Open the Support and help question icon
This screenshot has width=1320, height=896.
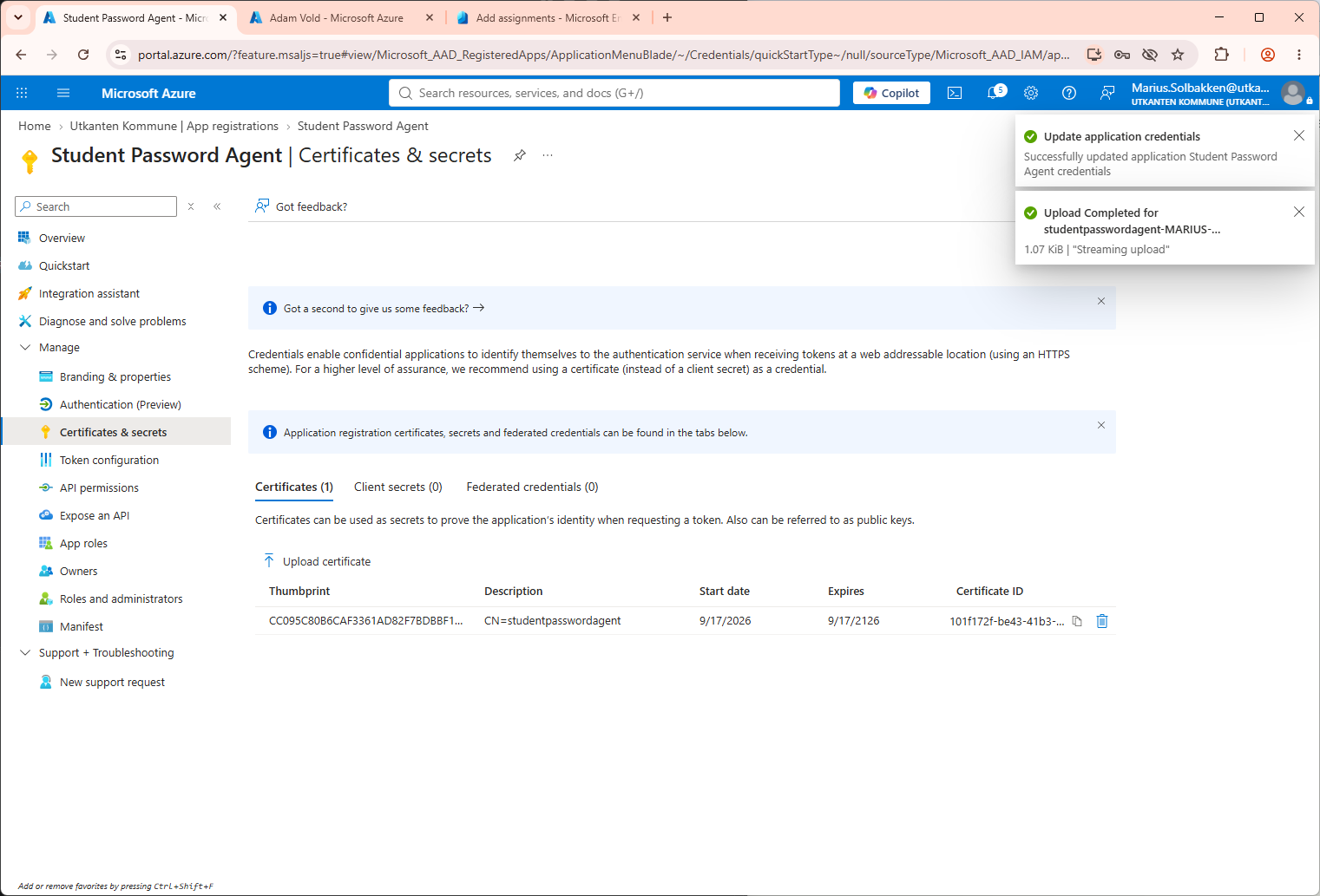[1069, 93]
